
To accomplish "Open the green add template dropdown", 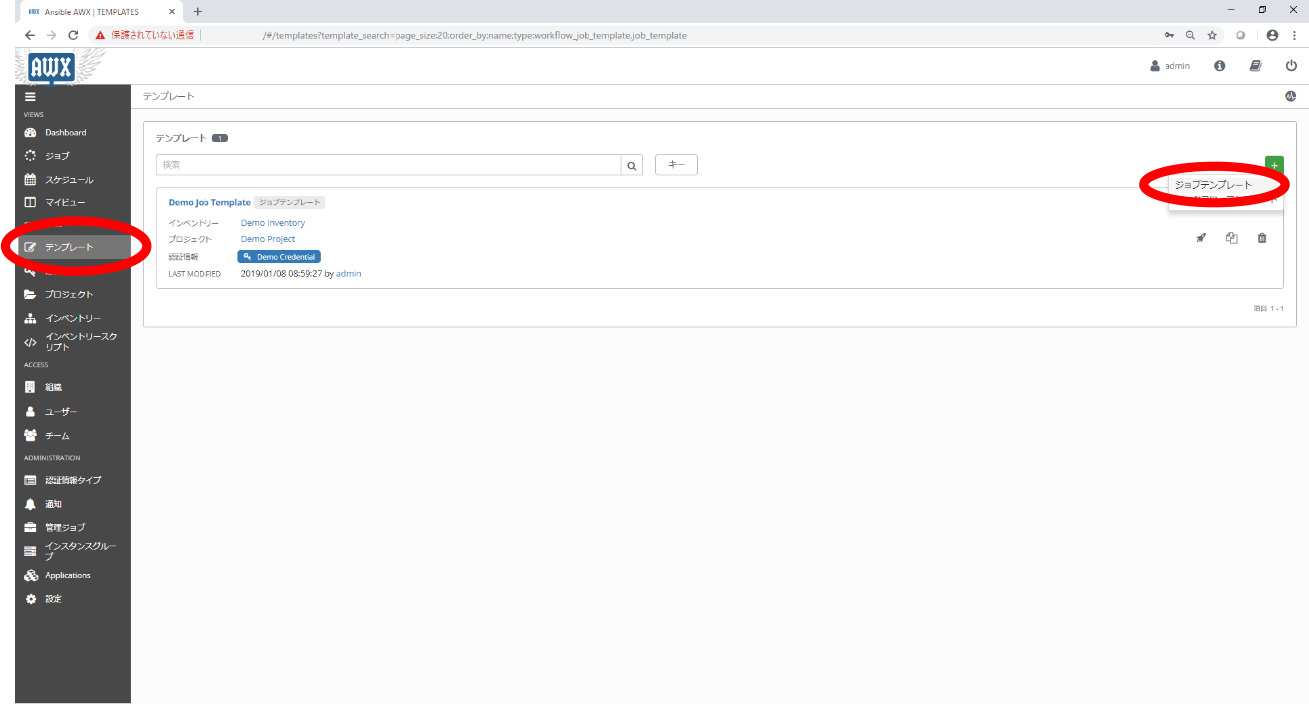I will click(1274, 165).
